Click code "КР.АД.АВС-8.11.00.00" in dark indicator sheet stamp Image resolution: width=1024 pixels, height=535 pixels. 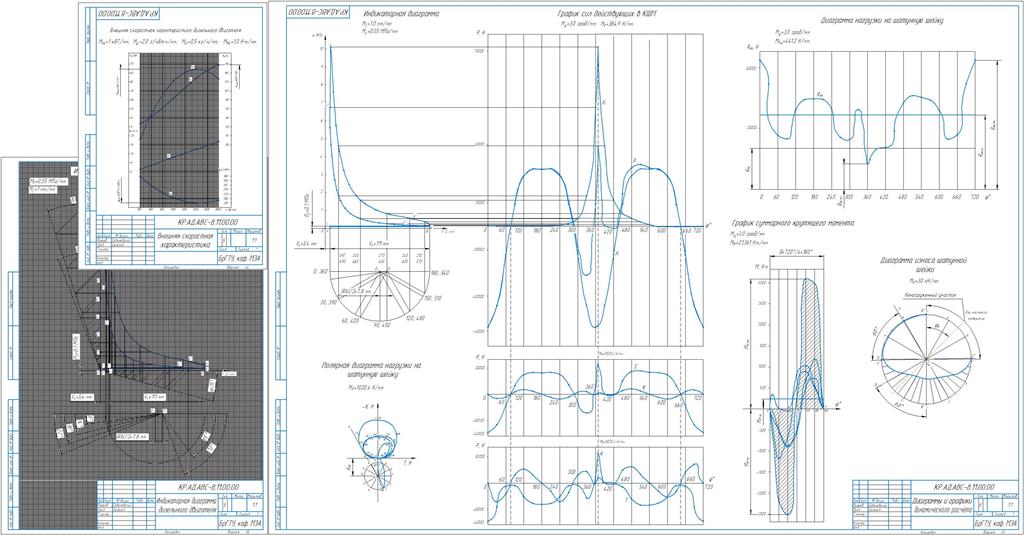(208, 487)
